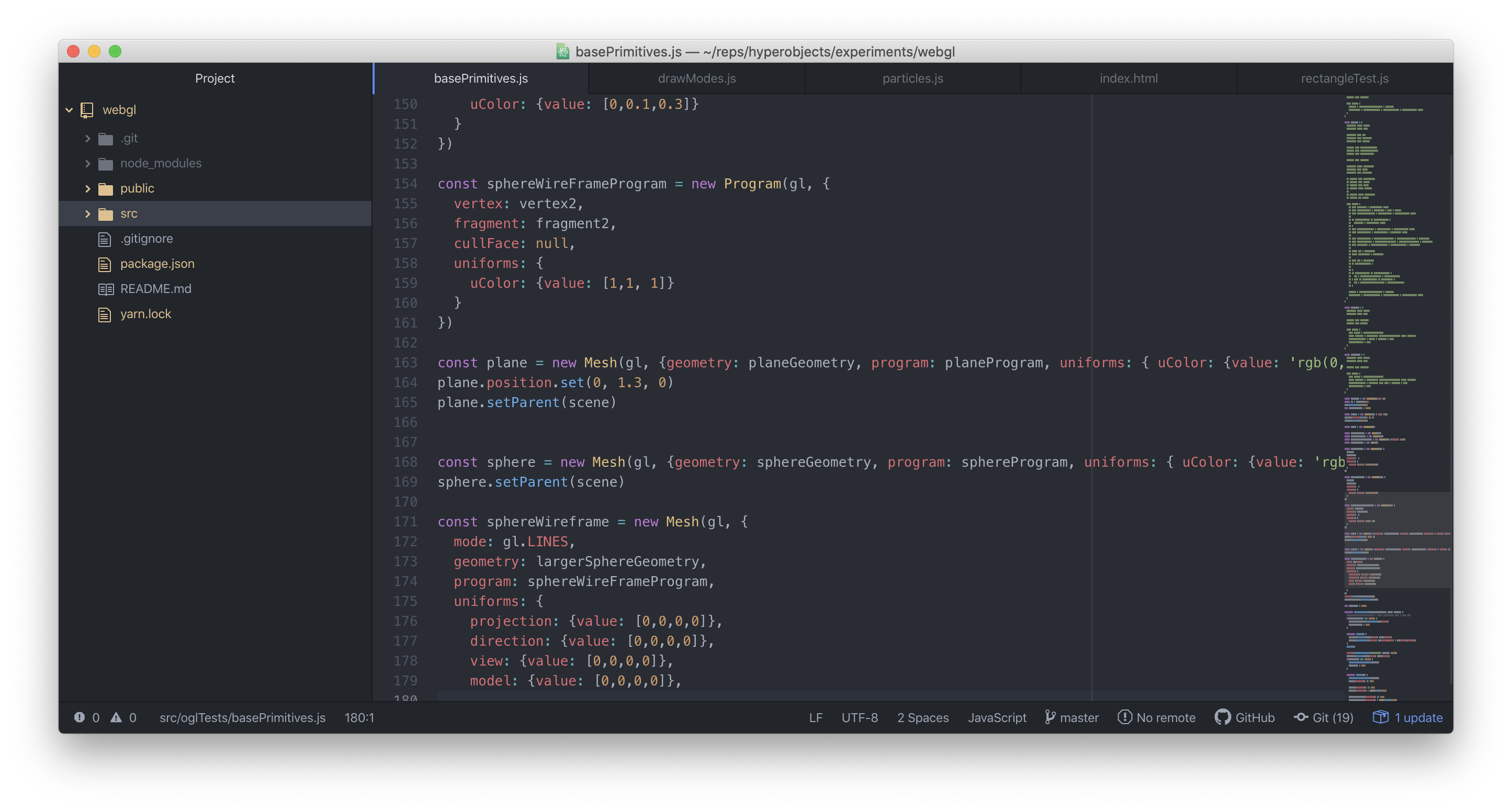The height and width of the screenshot is (811, 1512).
Task: Click the public folder icon
Action: tap(106, 188)
